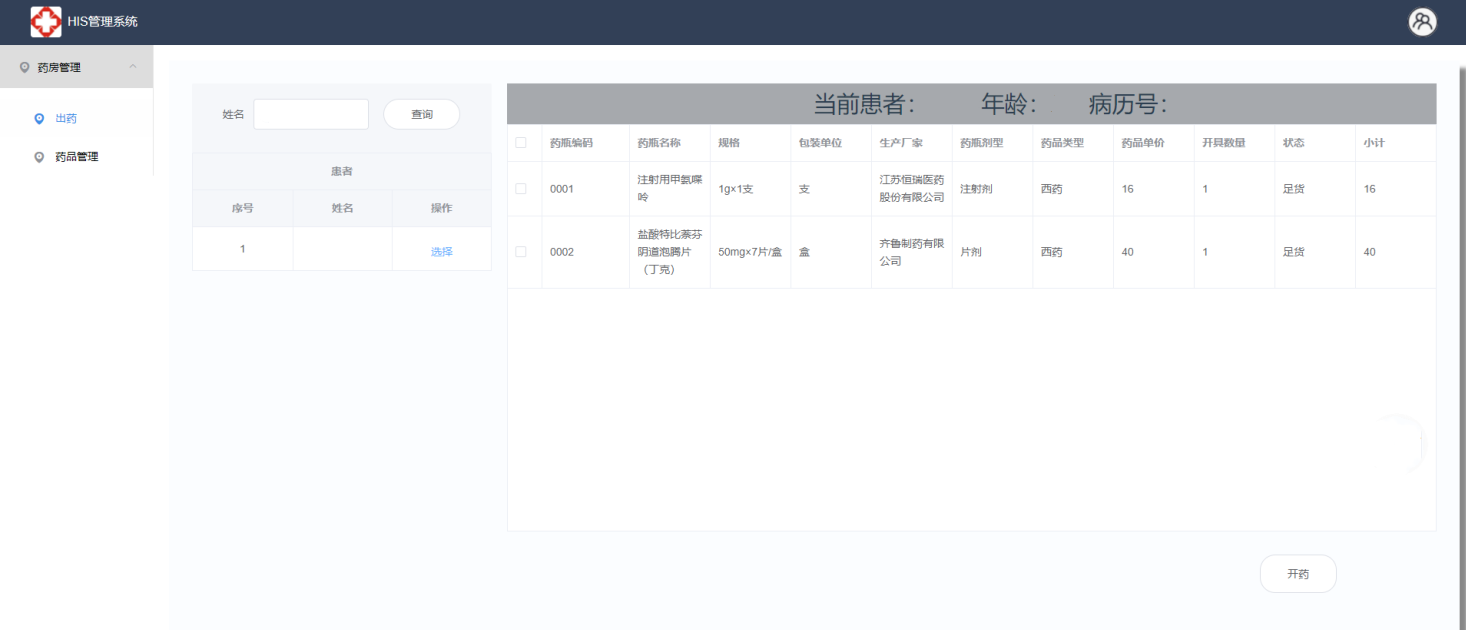Click the 查询 search button
1466x630 pixels.
pyautogui.click(x=421, y=115)
